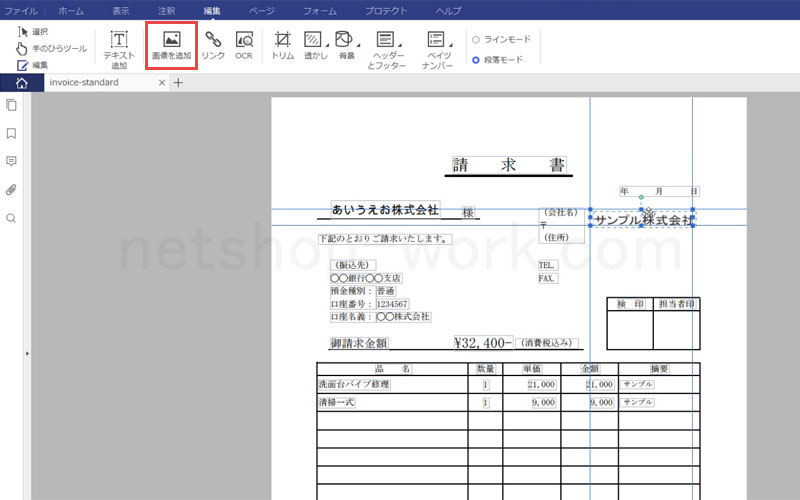The height and width of the screenshot is (500, 800).
Task: Select the トリム (Trim) crop tool
Action: 283,46
